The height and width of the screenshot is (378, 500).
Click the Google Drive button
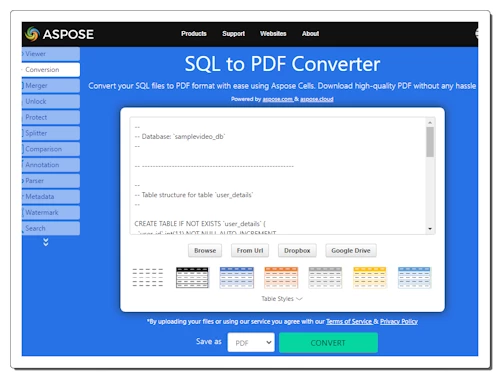(x=351, y=250)
